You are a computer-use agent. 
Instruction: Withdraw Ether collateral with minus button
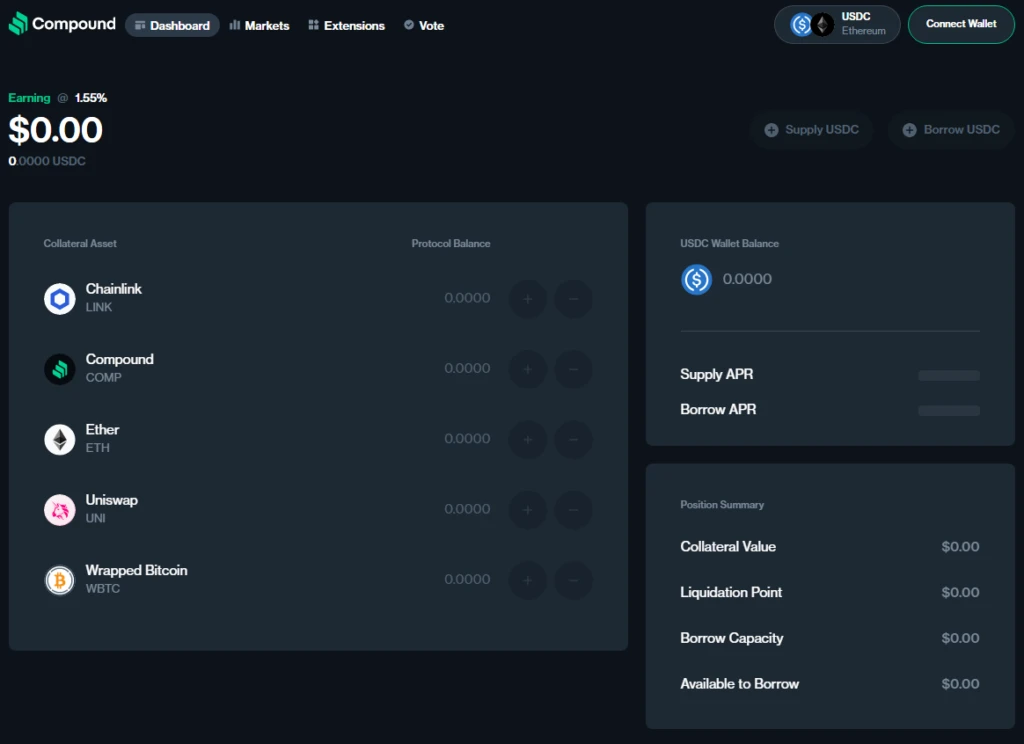point(573,440)
